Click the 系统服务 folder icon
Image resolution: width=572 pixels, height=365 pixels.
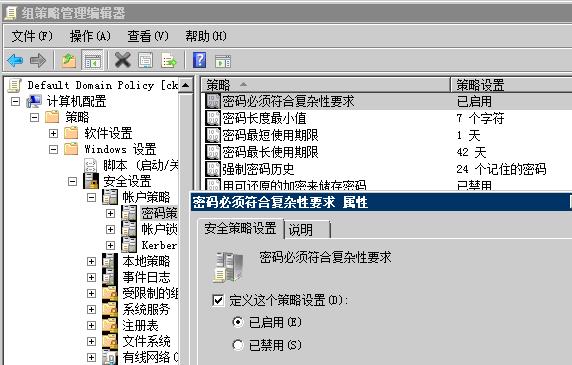110,309
